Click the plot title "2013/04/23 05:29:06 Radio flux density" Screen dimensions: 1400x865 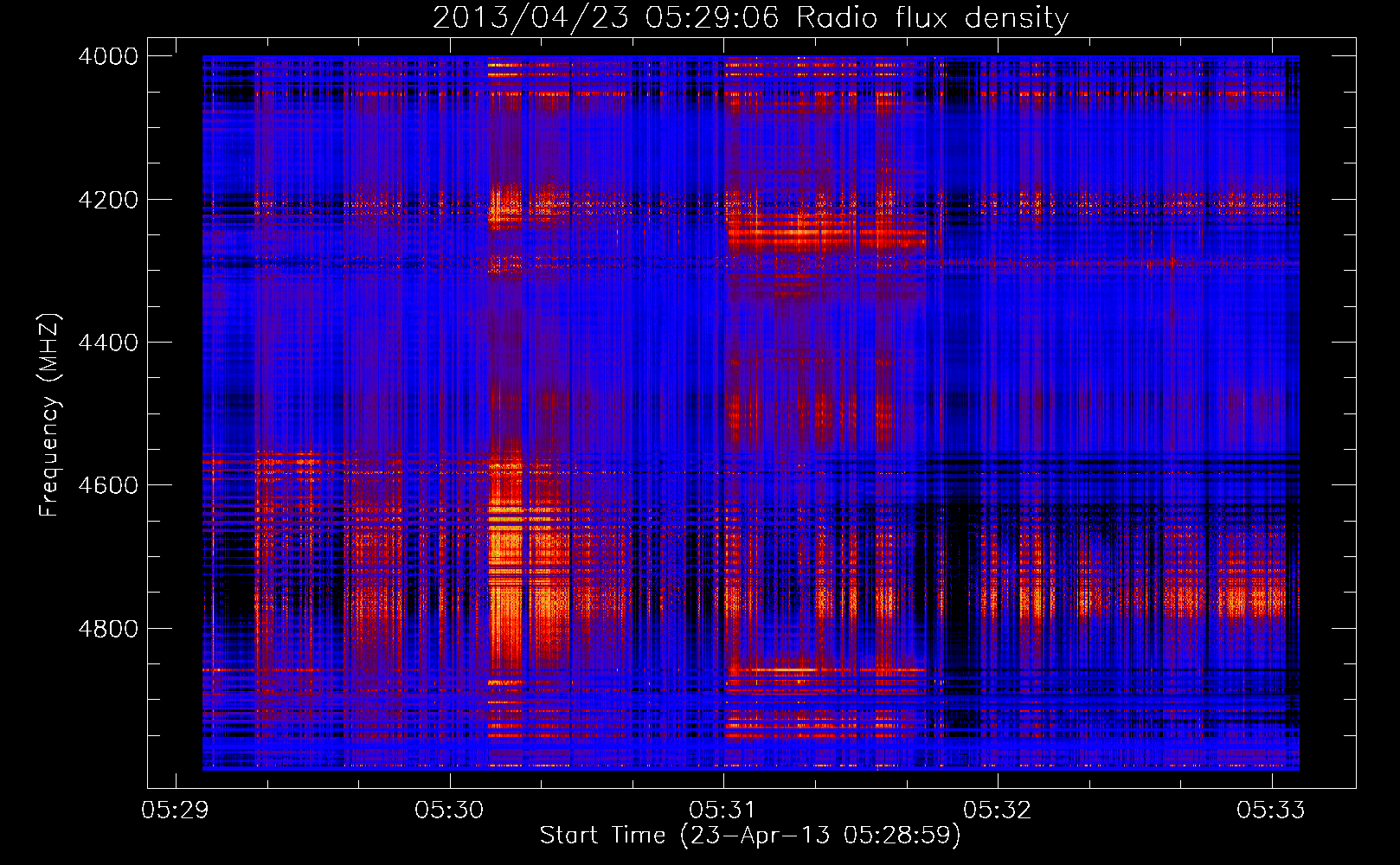click(x=750, y=17)
